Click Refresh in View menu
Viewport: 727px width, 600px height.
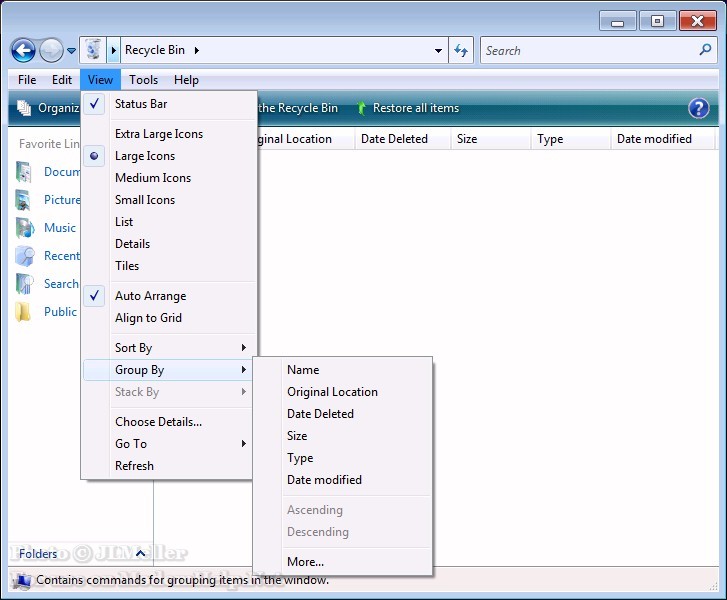tap(169, 466)
